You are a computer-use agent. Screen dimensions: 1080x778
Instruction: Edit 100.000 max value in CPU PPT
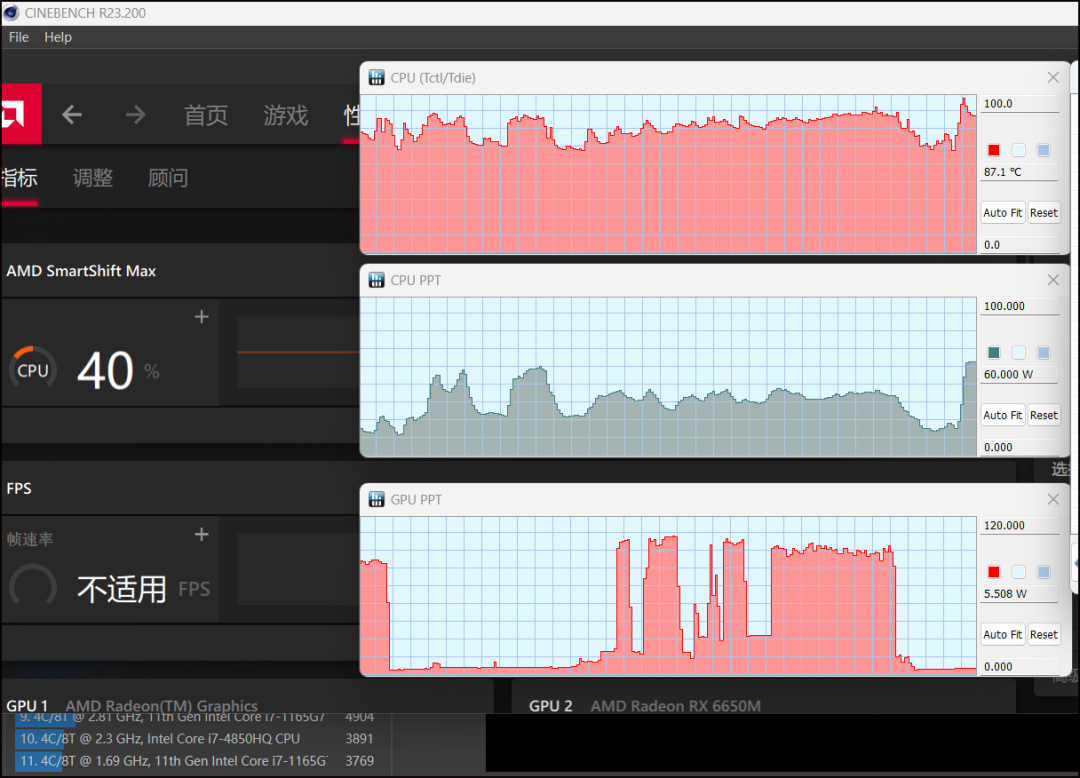tap(1019, 306)
